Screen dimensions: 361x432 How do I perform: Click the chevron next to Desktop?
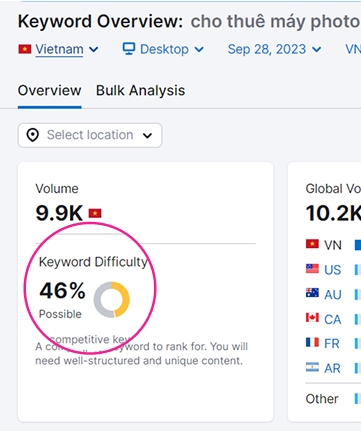pos(199,50)
